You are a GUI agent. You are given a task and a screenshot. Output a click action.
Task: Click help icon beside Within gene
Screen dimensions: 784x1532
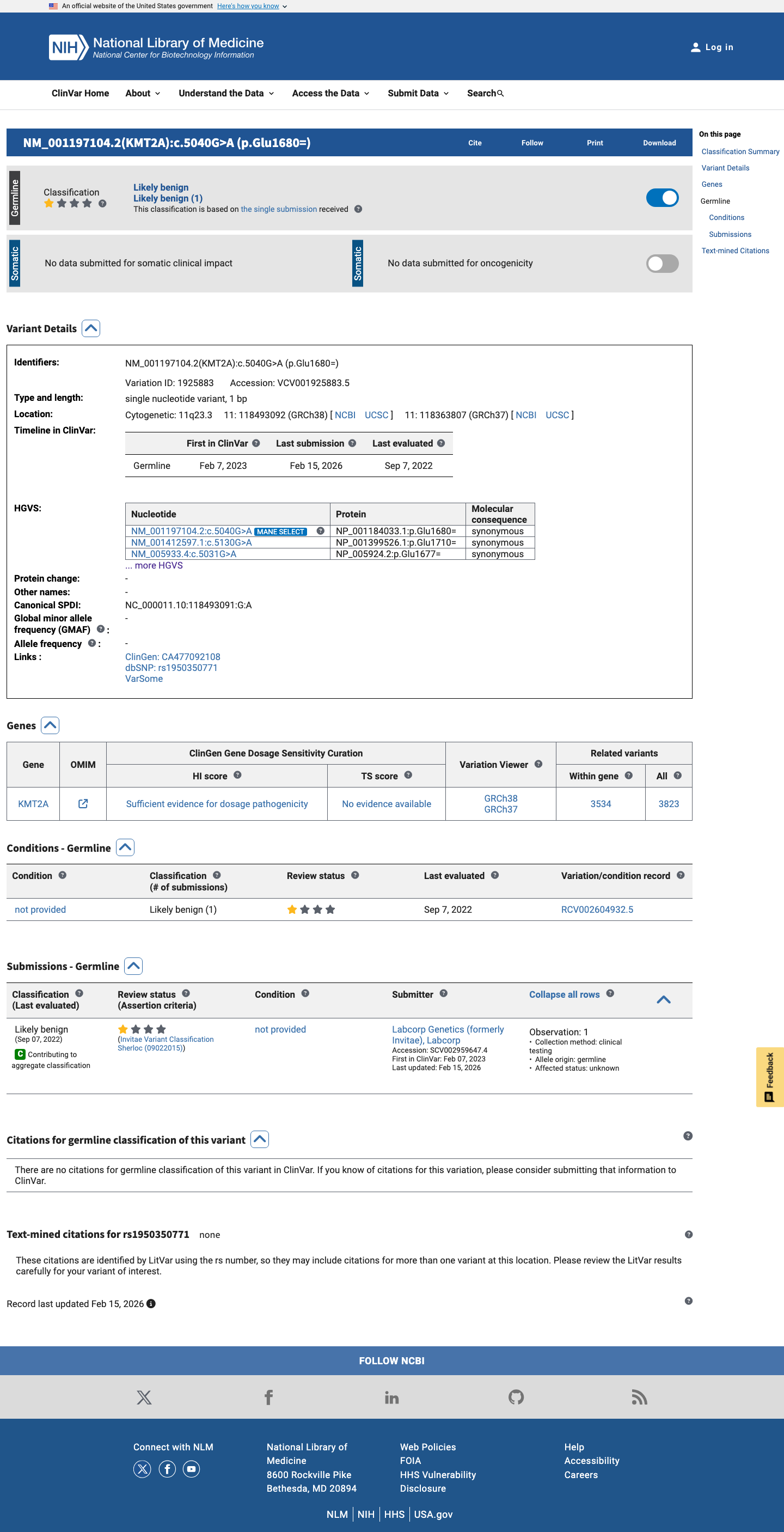point(628,776)
